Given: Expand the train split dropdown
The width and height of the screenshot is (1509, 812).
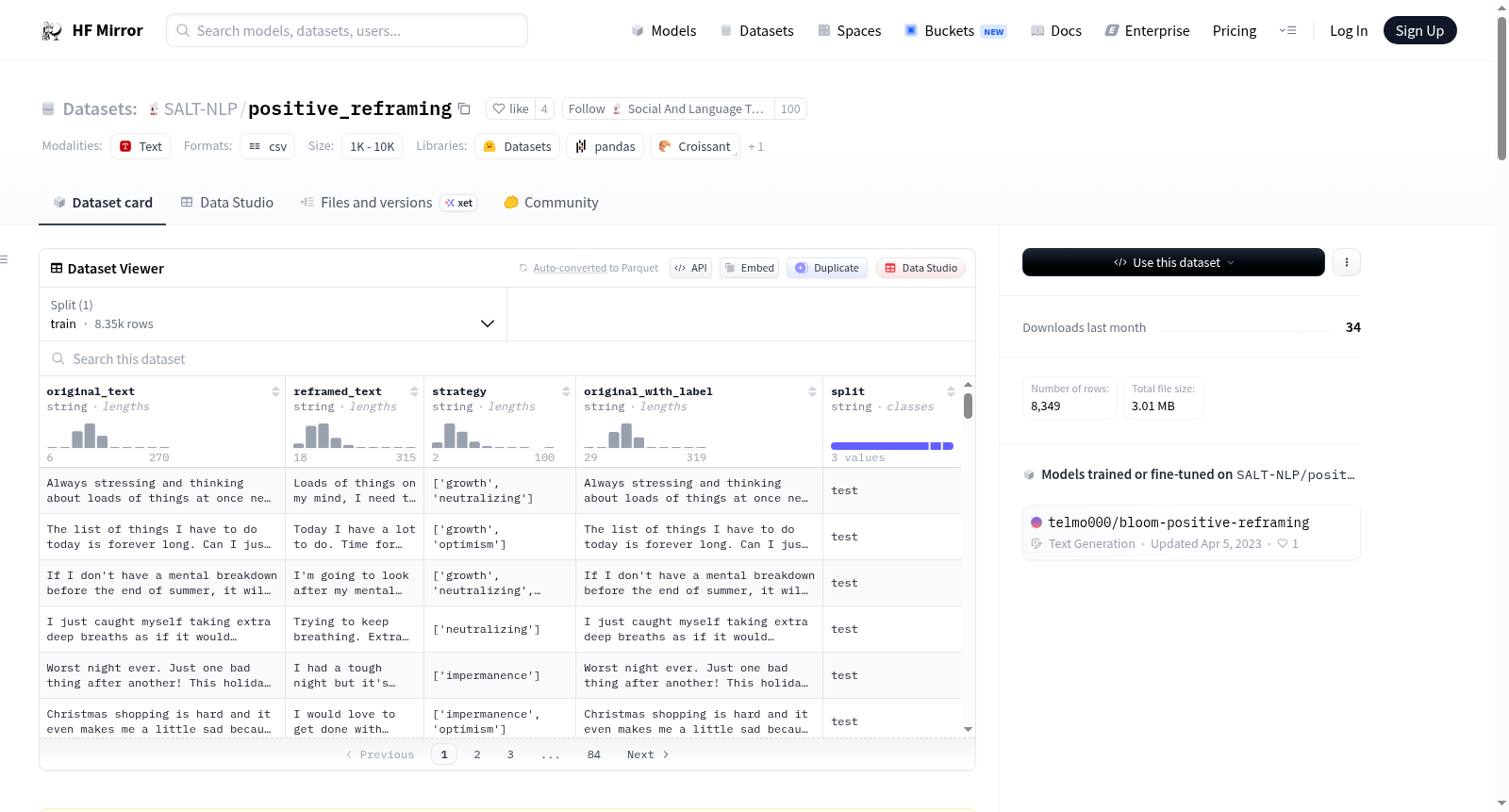Looking at the screenshot, I should 273,314.
